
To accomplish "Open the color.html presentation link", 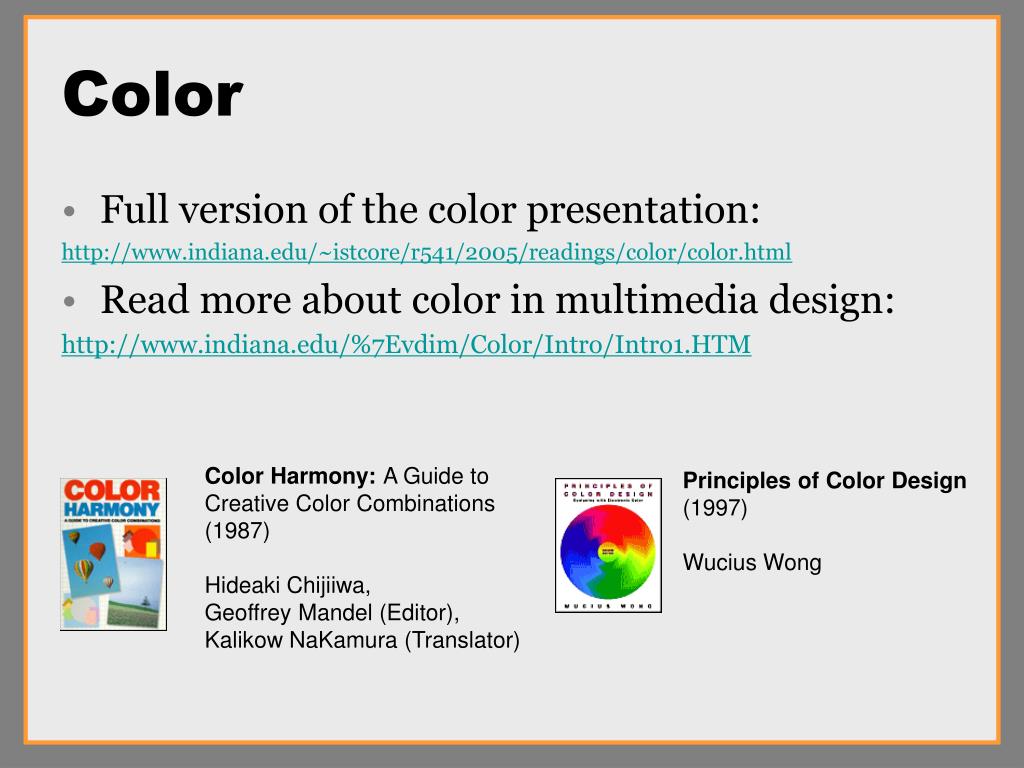I will (426, 252).
